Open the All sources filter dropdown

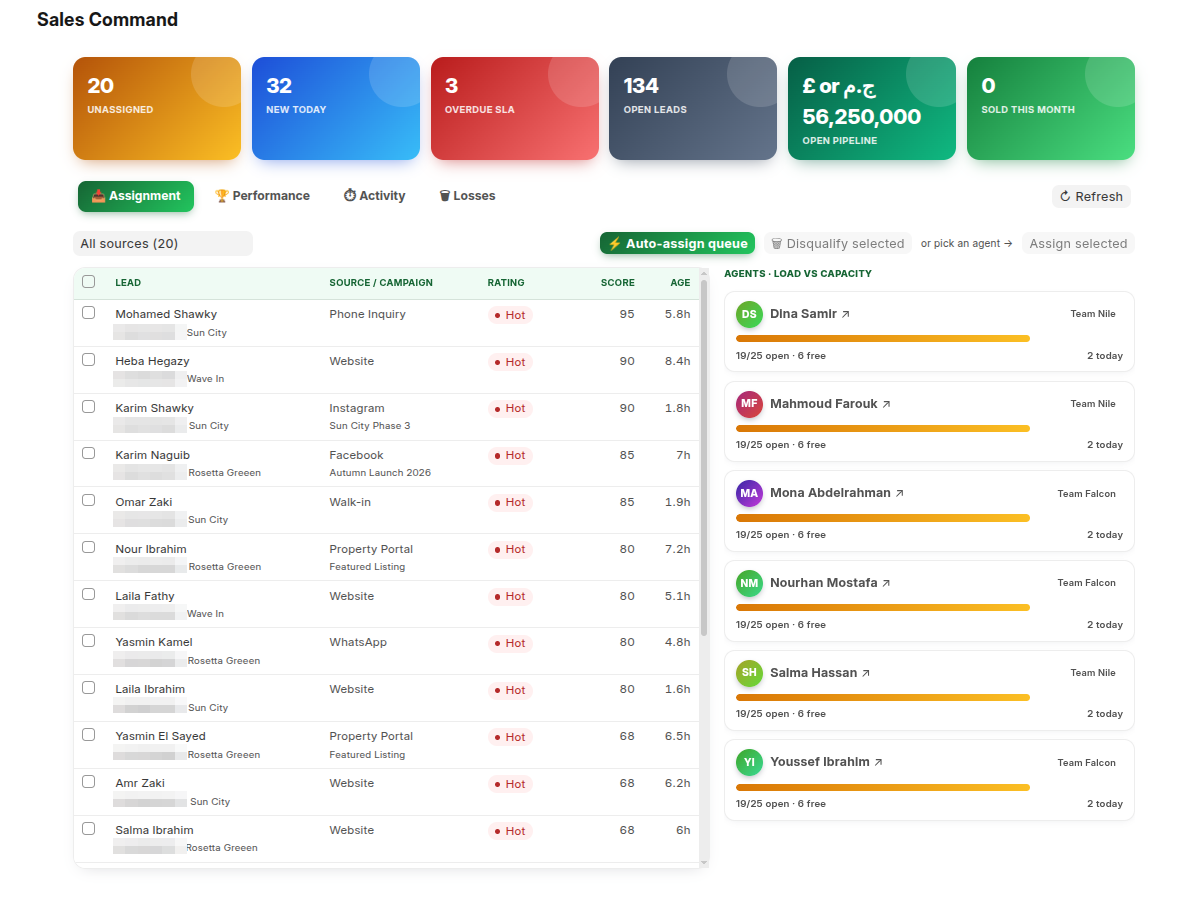[163, 244]
